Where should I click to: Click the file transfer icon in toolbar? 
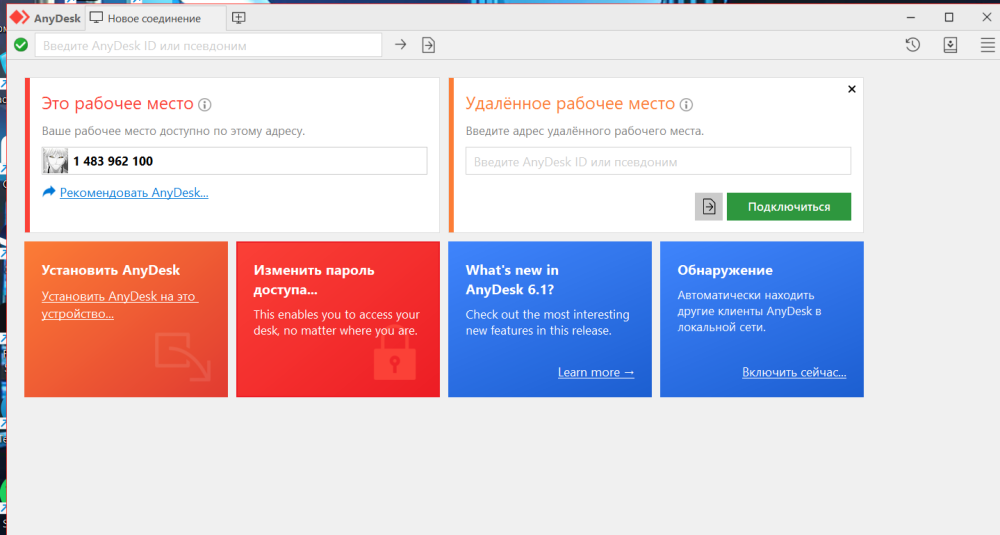click(x=428, y=45)
